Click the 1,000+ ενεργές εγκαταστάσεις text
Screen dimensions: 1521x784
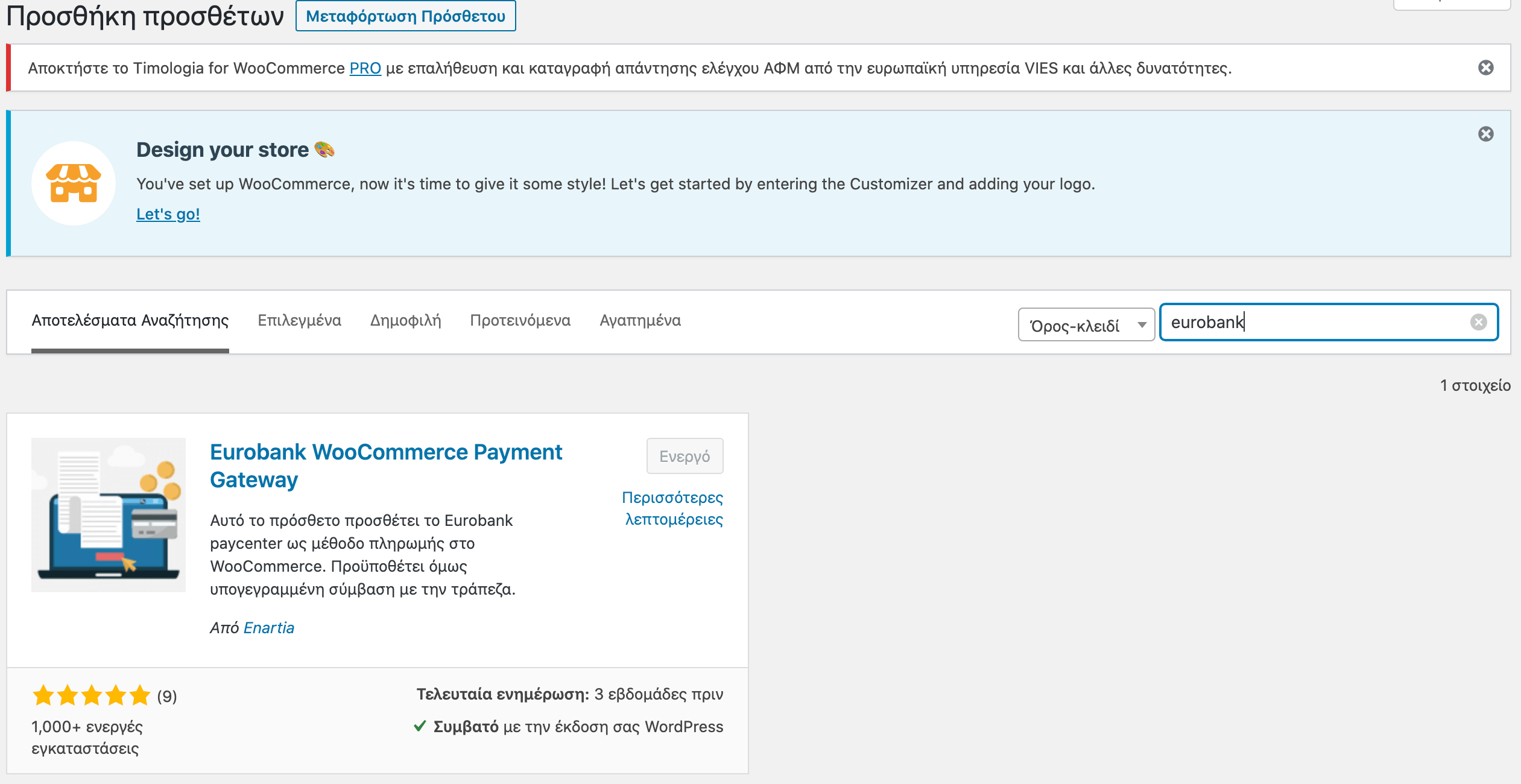coord(87,737)
